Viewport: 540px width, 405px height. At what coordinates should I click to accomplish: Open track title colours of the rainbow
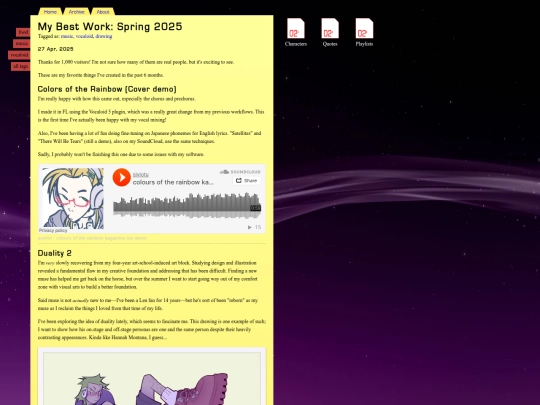(173, 182)
